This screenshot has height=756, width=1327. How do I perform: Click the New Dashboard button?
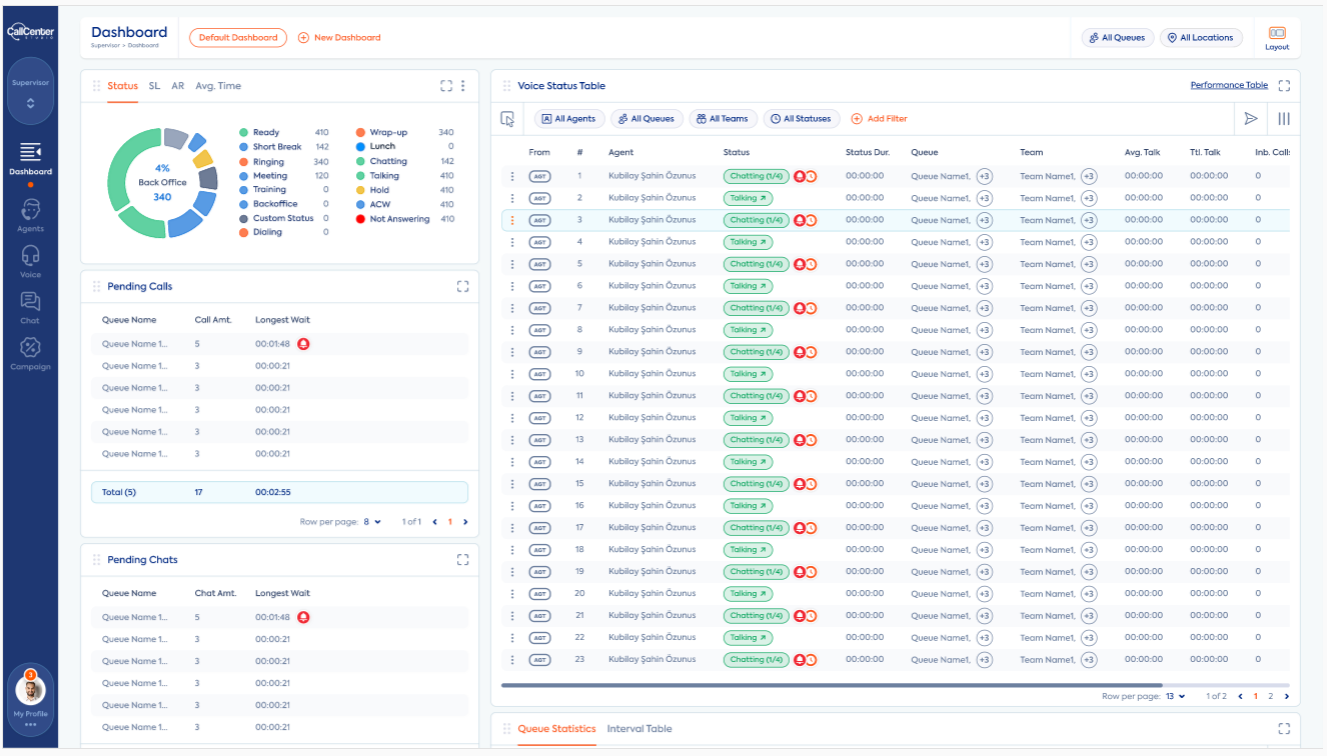click(339, 38)
